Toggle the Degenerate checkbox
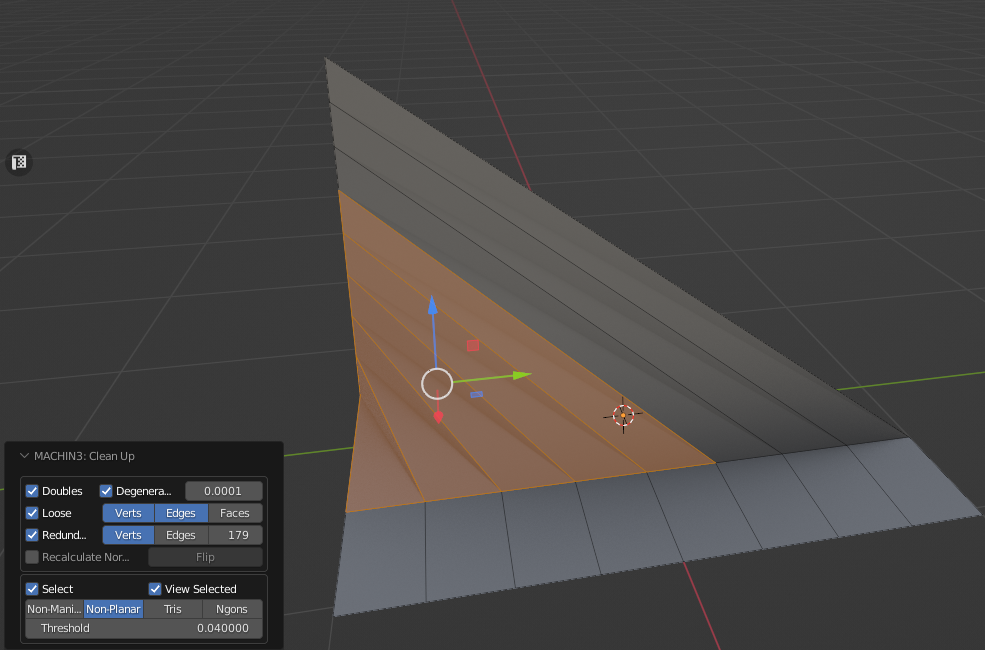This screenshot has width=985, height=650. (106, 491)
